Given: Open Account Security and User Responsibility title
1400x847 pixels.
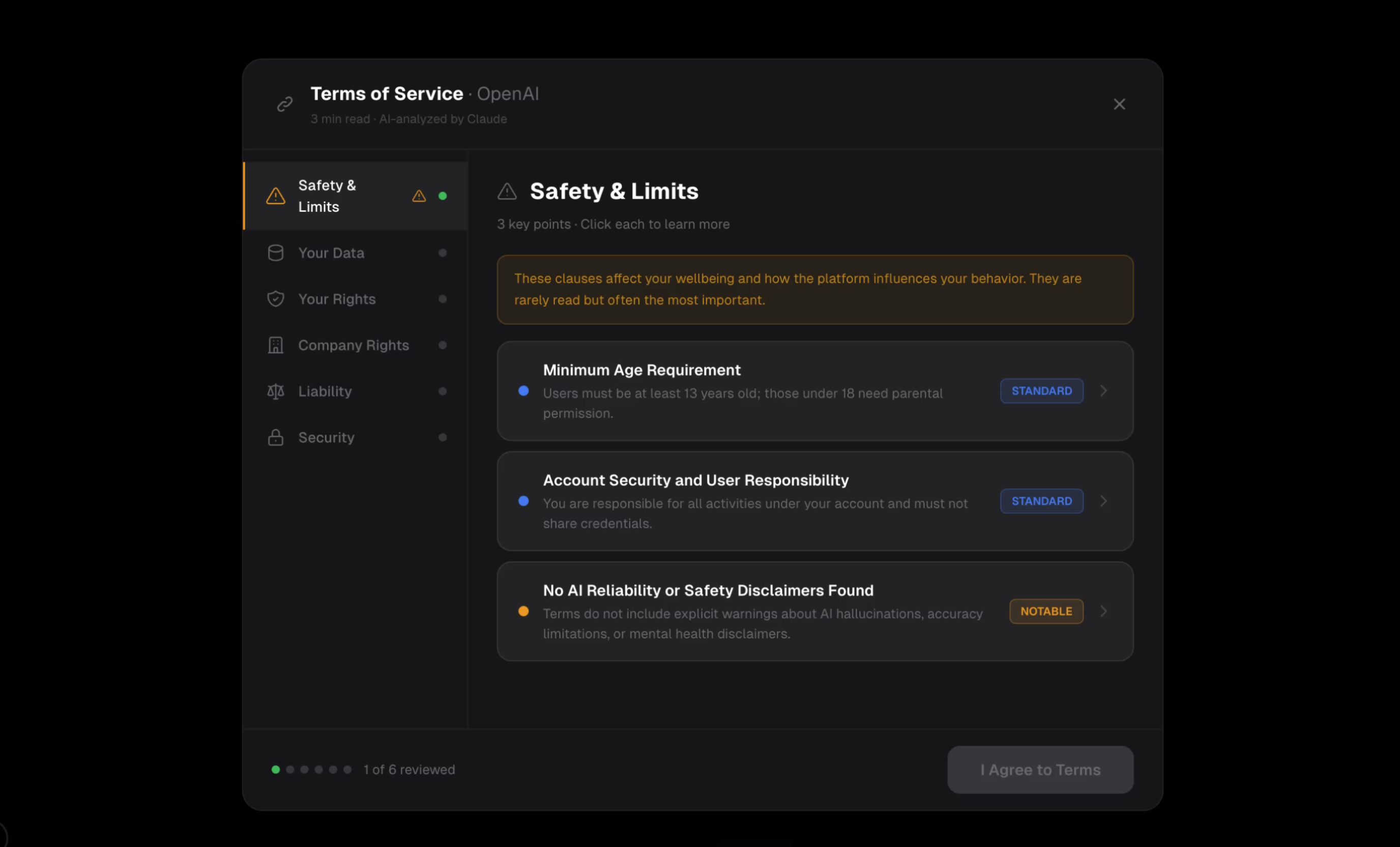Looking at the screenshot, I should click(x=695, y=481).
